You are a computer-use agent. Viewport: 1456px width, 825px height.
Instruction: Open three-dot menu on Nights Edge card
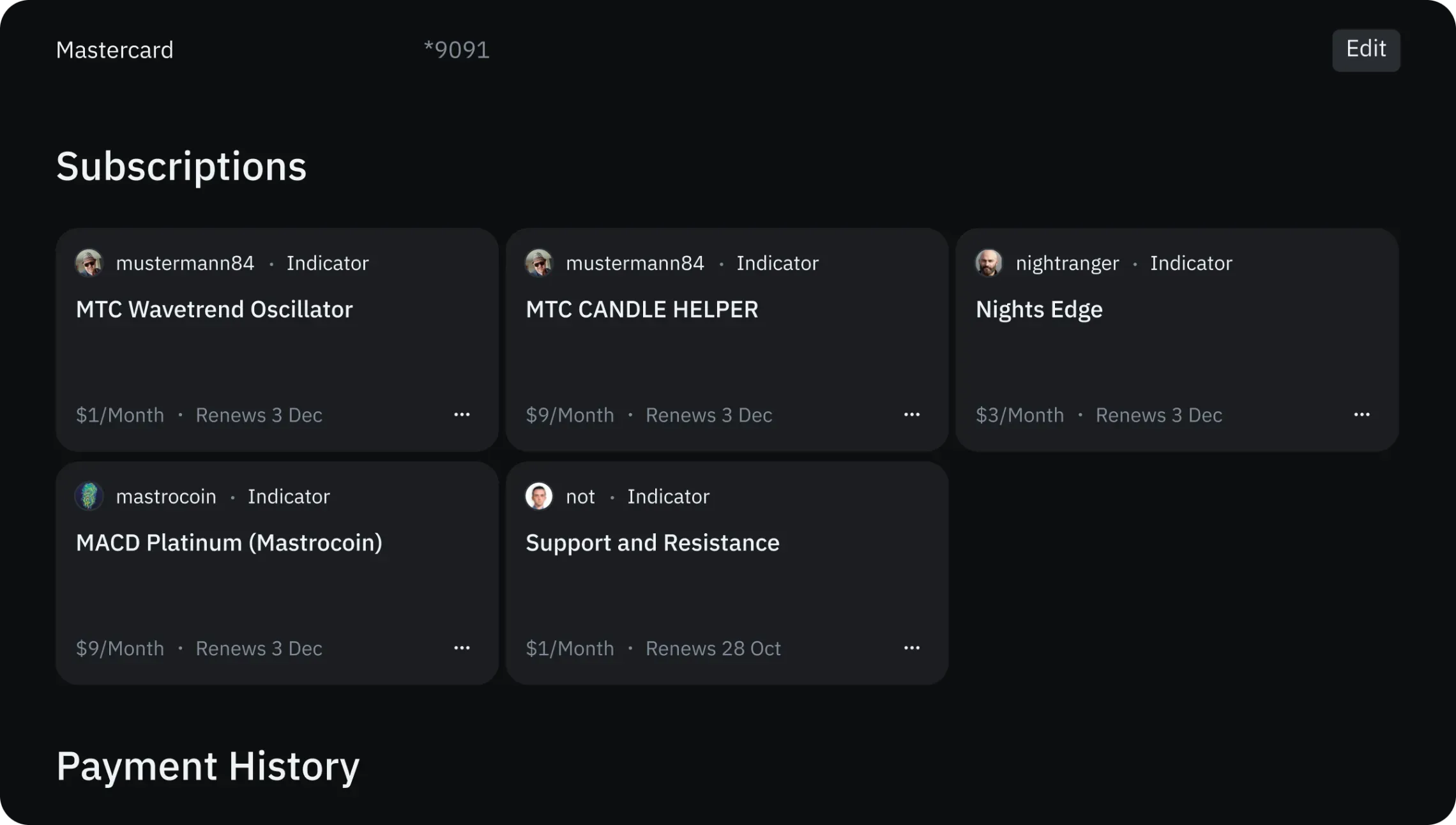coord(1361,415)
